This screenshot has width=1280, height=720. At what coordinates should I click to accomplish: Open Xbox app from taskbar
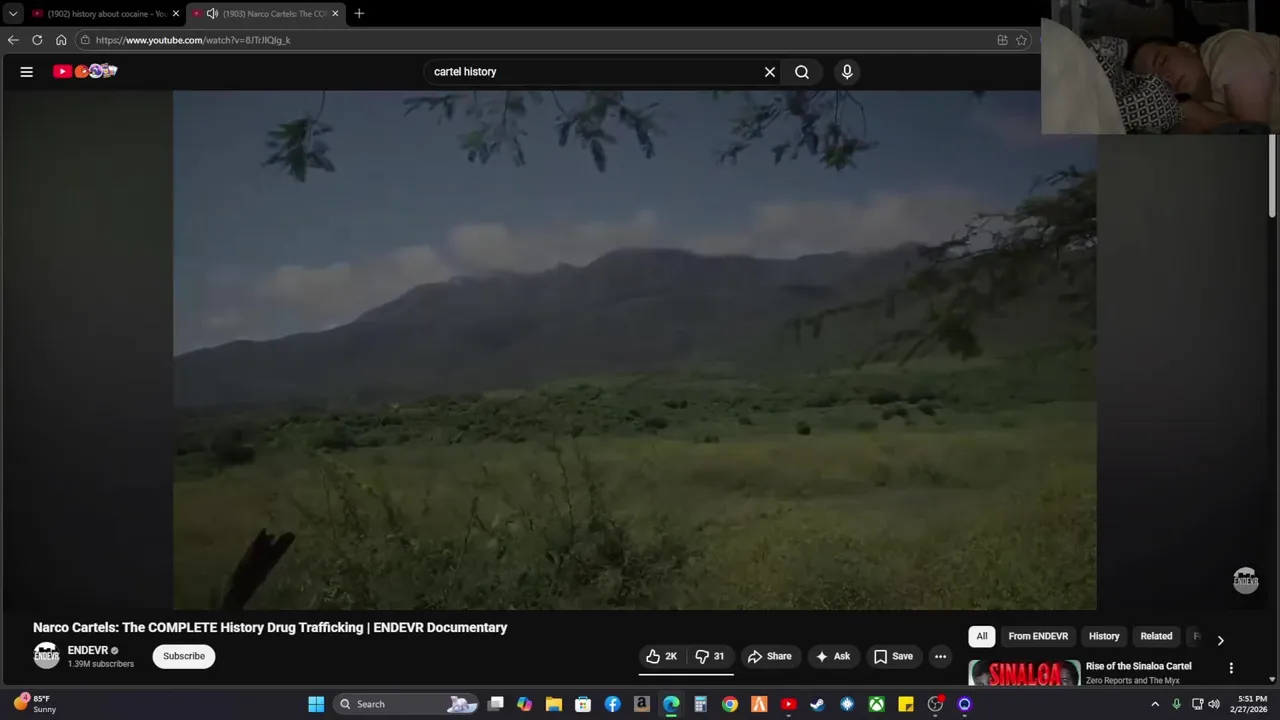click(877, 704)
